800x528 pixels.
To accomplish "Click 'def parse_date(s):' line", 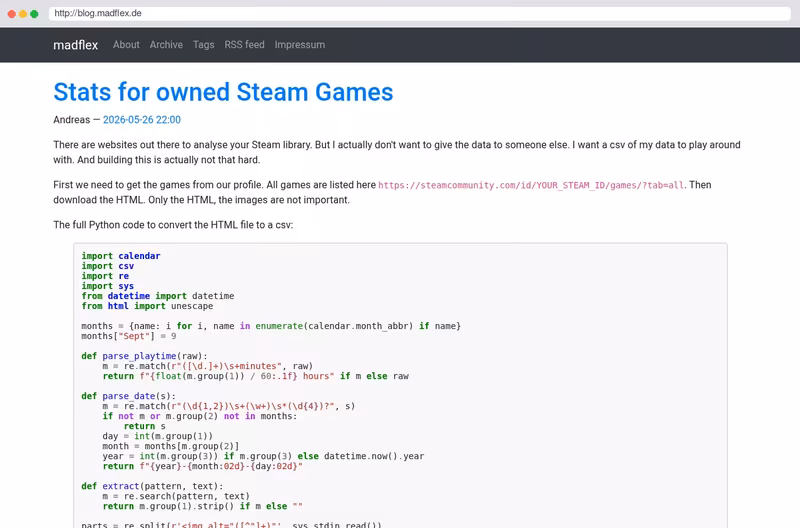I will (129, 396).
